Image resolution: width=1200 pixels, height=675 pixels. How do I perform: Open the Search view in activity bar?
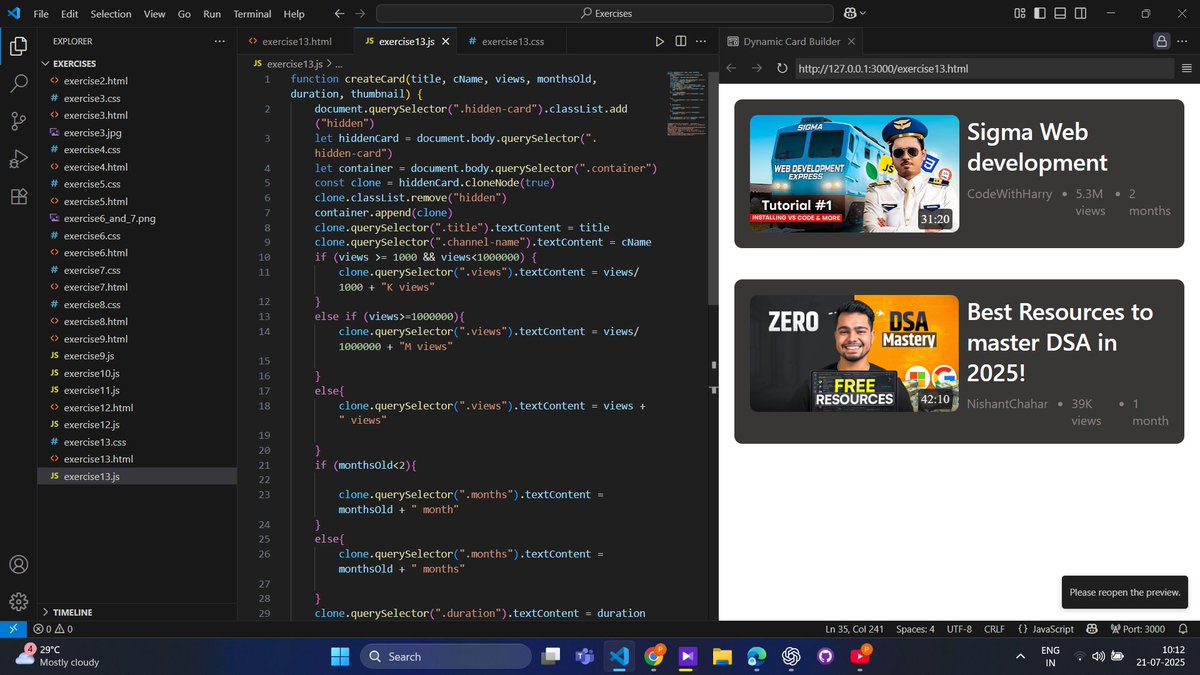18,84
